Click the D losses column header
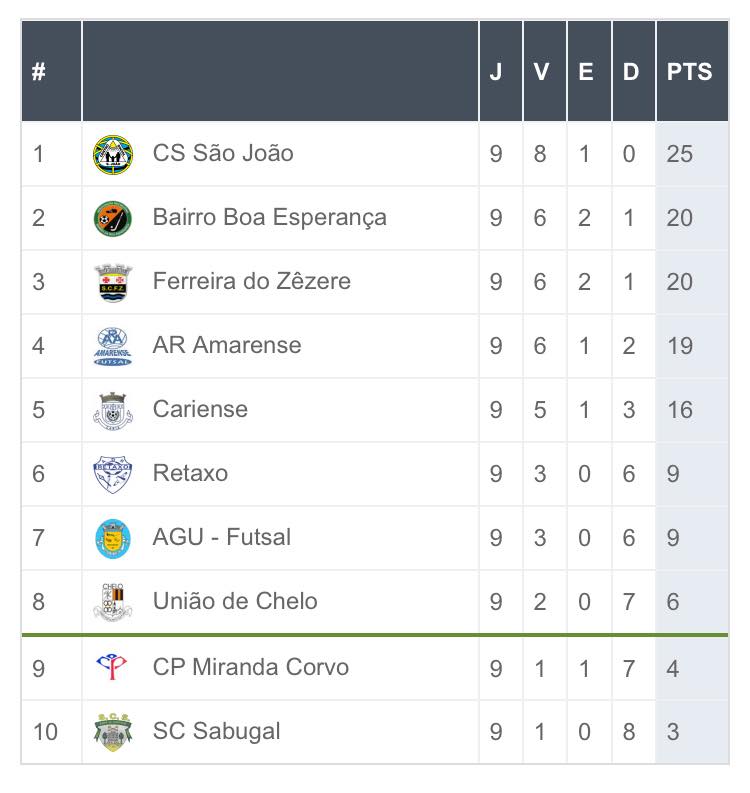 (x=630, y=73)
